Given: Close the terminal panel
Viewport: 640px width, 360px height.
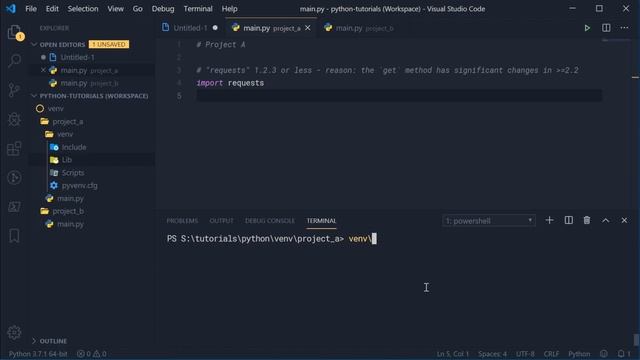Looking at the screenshot, I should coord(624,220).
